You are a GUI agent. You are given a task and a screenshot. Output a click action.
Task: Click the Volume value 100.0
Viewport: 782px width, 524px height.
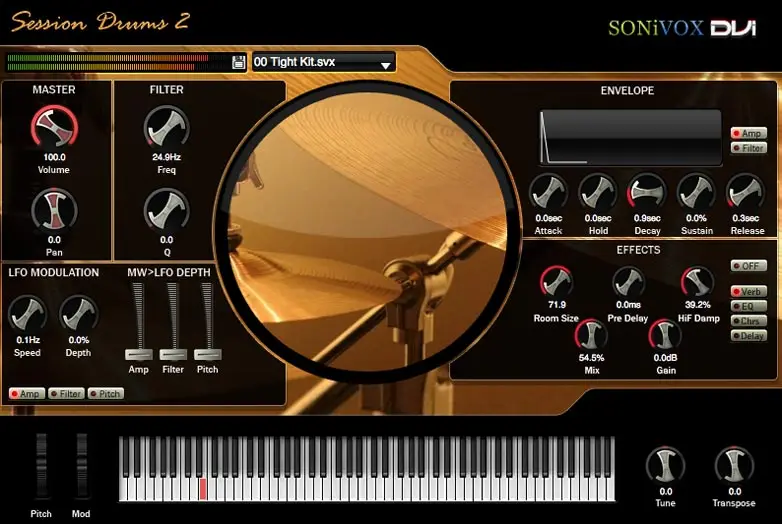click(x=54, y=157)
